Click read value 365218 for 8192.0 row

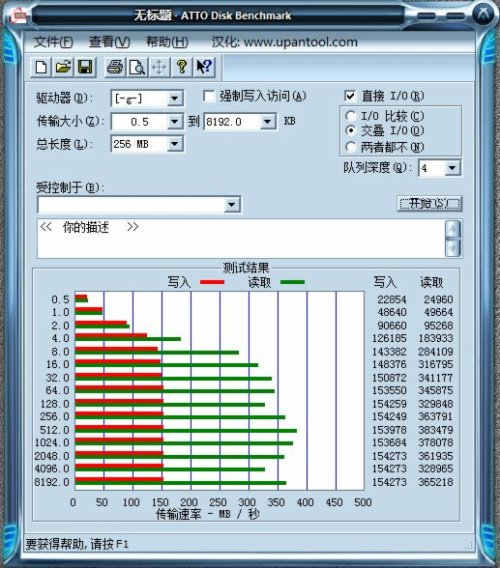pos(436,482)
